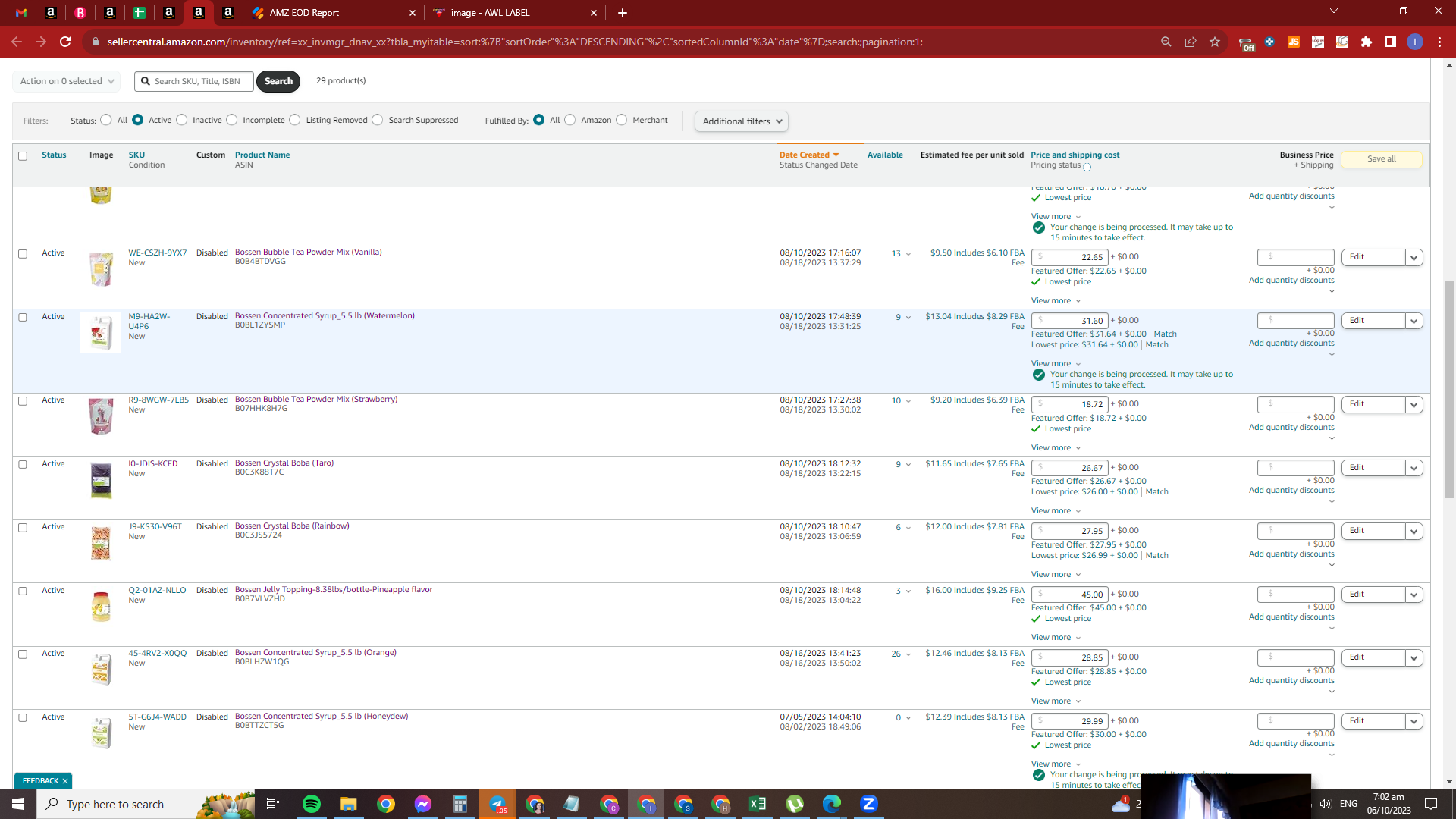Select the Inactive status radio button

pos(182,120)
